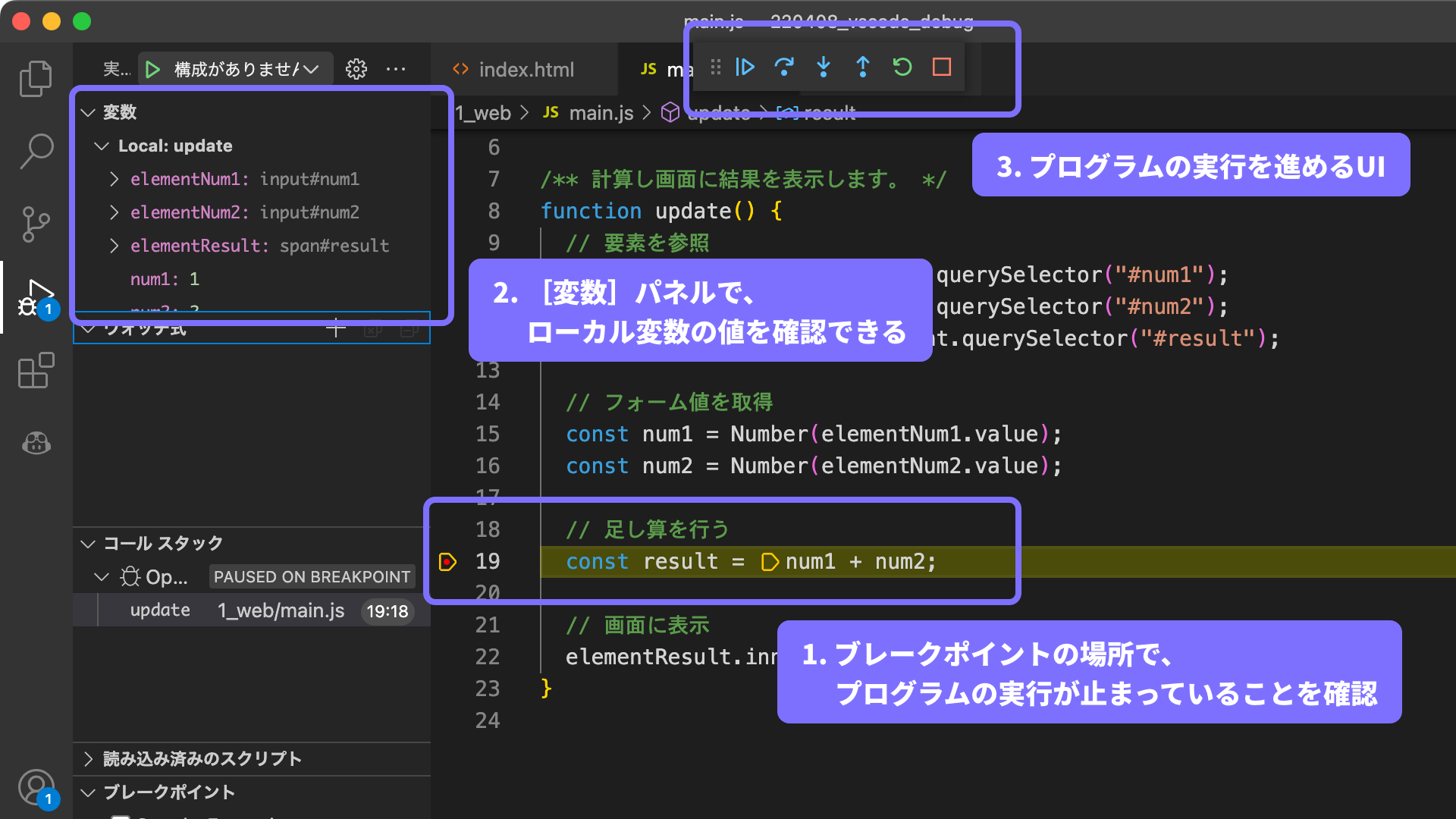Image resolution: width=1456 pixels, height=819 pixels.
Task: Click main.js in the breadcrumb
Action: [x=601, y=113]
